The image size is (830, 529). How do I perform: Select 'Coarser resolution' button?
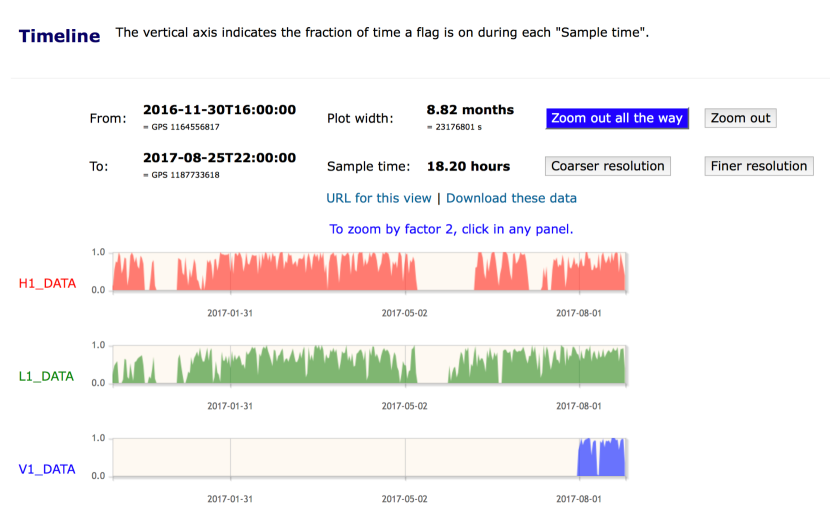point(608,166)
